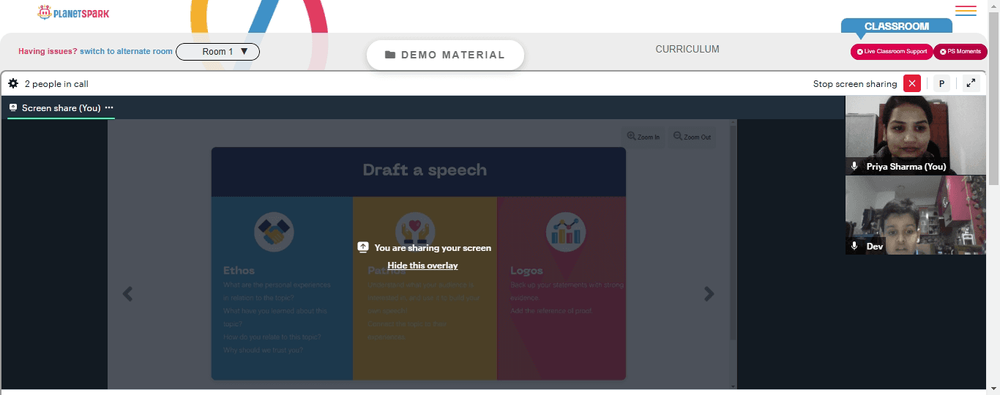The width and height of the screenshot is (1000, 395).
Task: Click the folder icon in Demo Material
Action: [390, 55]
